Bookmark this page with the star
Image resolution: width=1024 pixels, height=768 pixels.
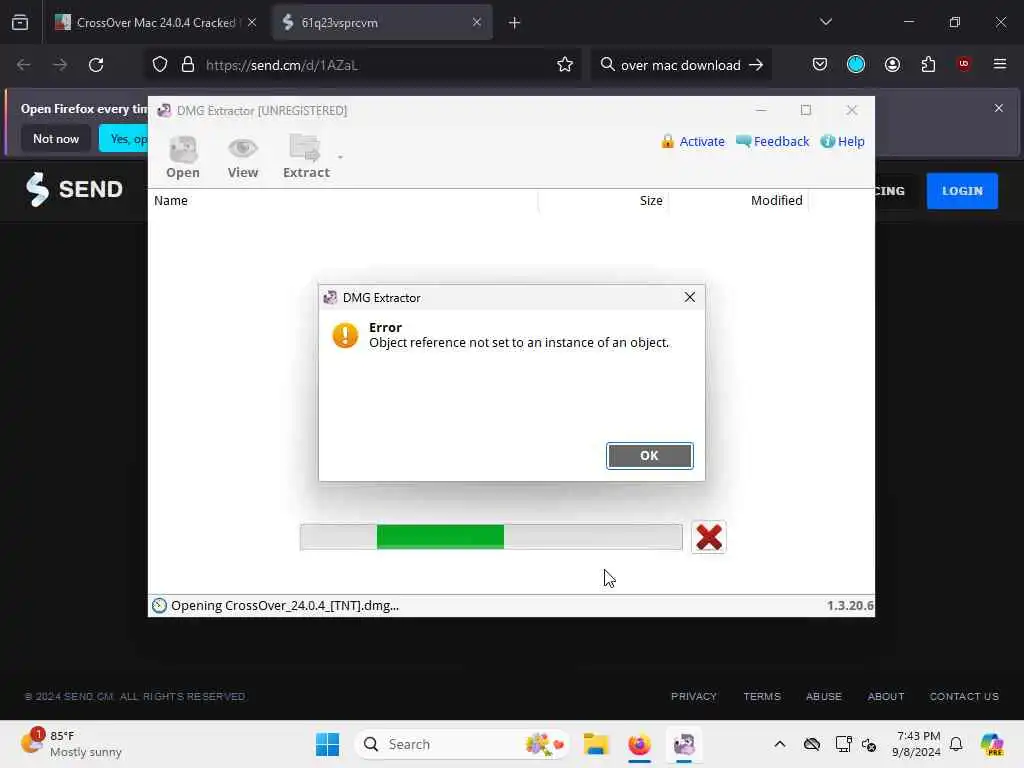point(565,65)
